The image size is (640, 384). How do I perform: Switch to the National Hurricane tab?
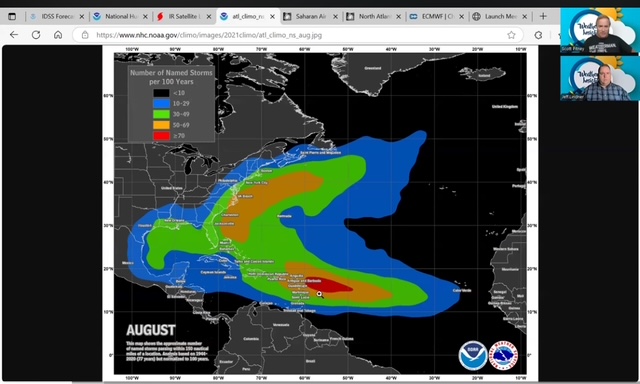[x=121, y=16]
